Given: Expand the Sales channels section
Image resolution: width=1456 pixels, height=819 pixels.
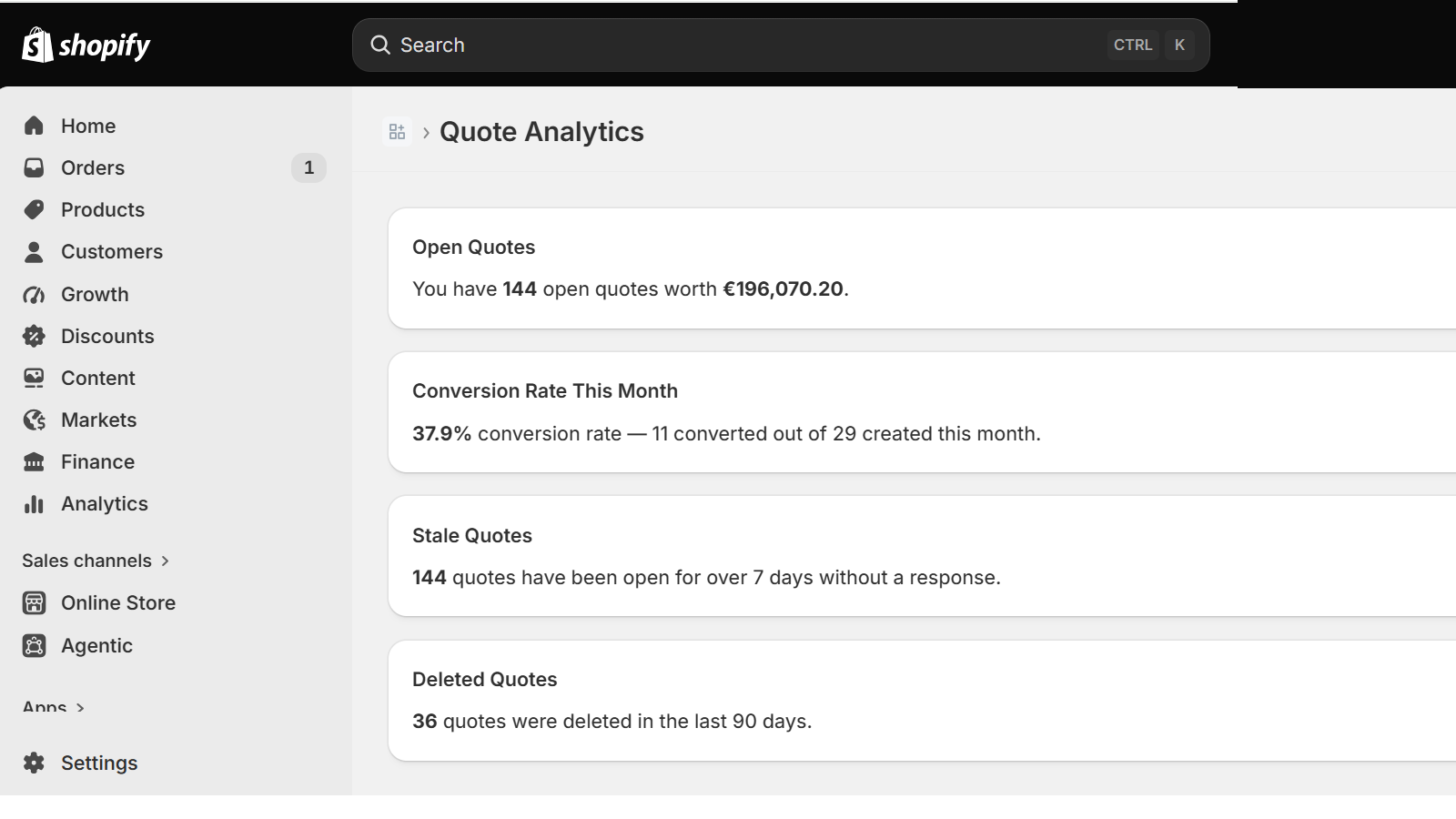Looking at the screenshot, I should 96,561.
